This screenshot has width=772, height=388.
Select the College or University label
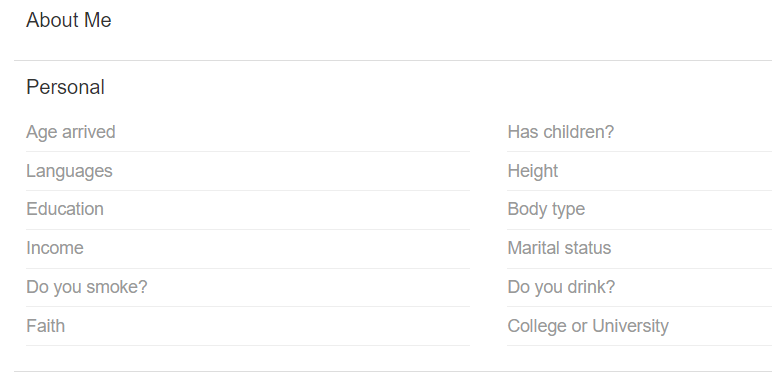point(588,326)
